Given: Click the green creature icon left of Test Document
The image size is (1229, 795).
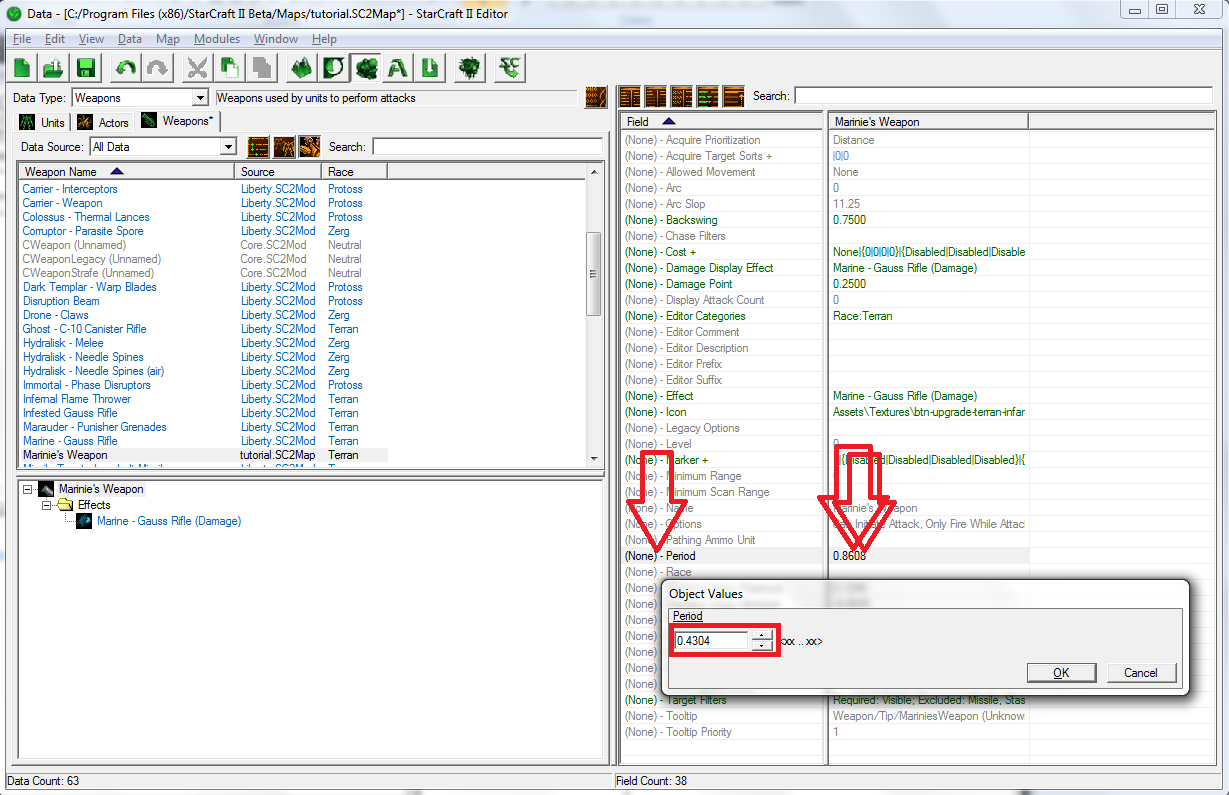Looking at the screenshot, I should (x=469, y=68).
